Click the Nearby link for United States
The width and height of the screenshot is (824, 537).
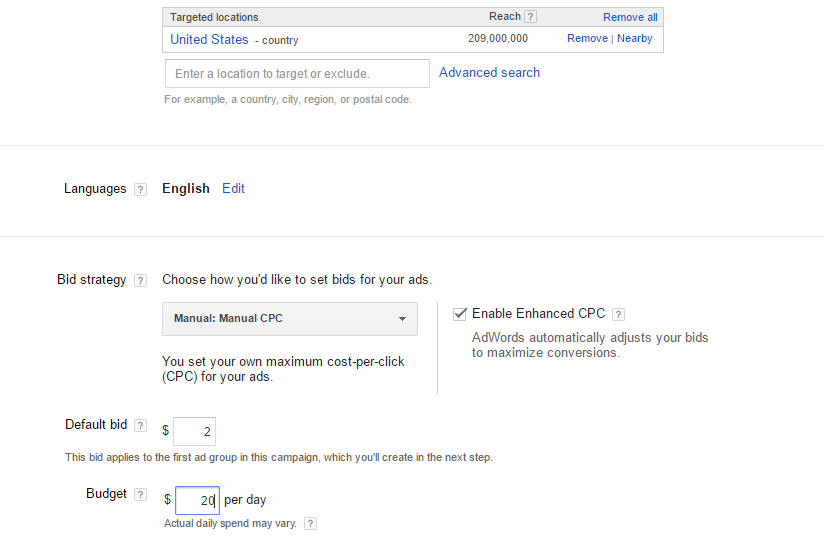pyautogui.click(x=634, y=38)
